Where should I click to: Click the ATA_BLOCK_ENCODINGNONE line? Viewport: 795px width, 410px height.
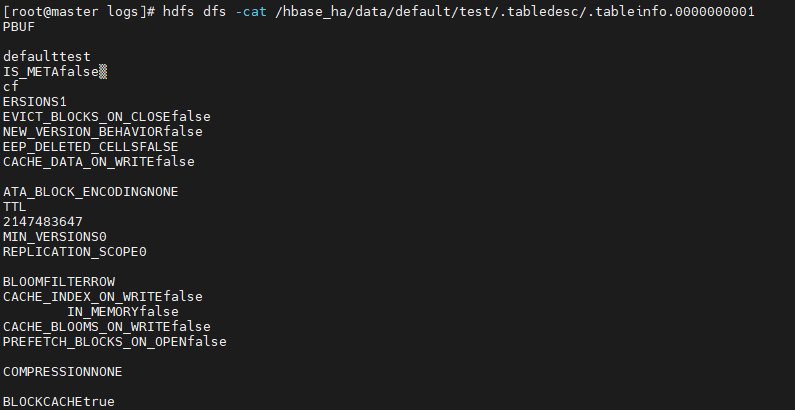pos(91,192)
